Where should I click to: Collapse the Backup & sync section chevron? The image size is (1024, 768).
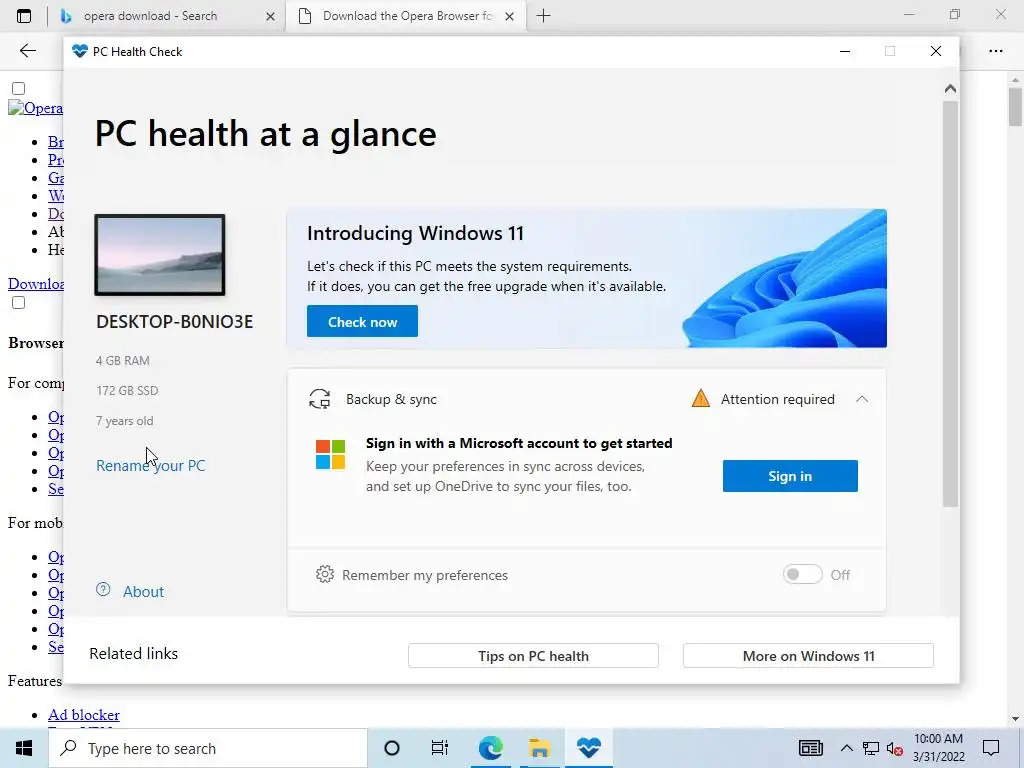pyautogui.click(x=862, y=399)
